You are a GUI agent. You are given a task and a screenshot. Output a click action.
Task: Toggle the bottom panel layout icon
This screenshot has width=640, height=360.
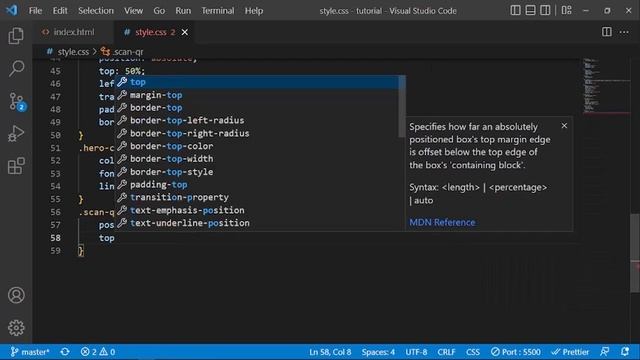[530, 10]
